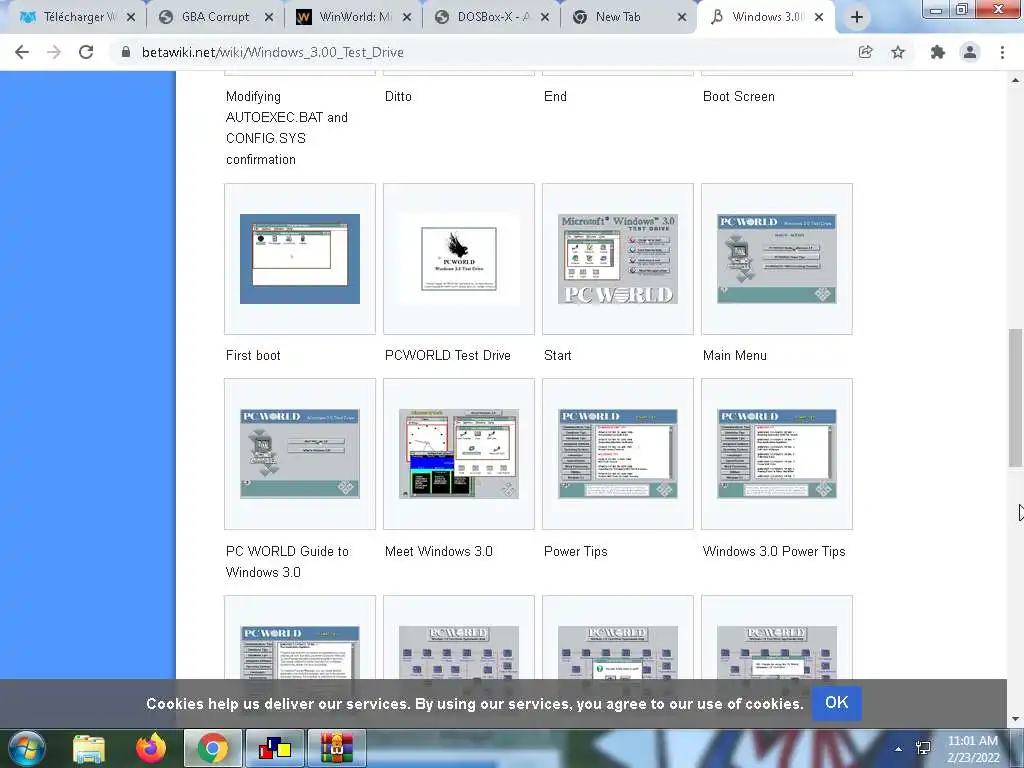Screen dimensions: 1024x768
Task: Open the Chrome three-dot menu
Action: (1002, 52)
